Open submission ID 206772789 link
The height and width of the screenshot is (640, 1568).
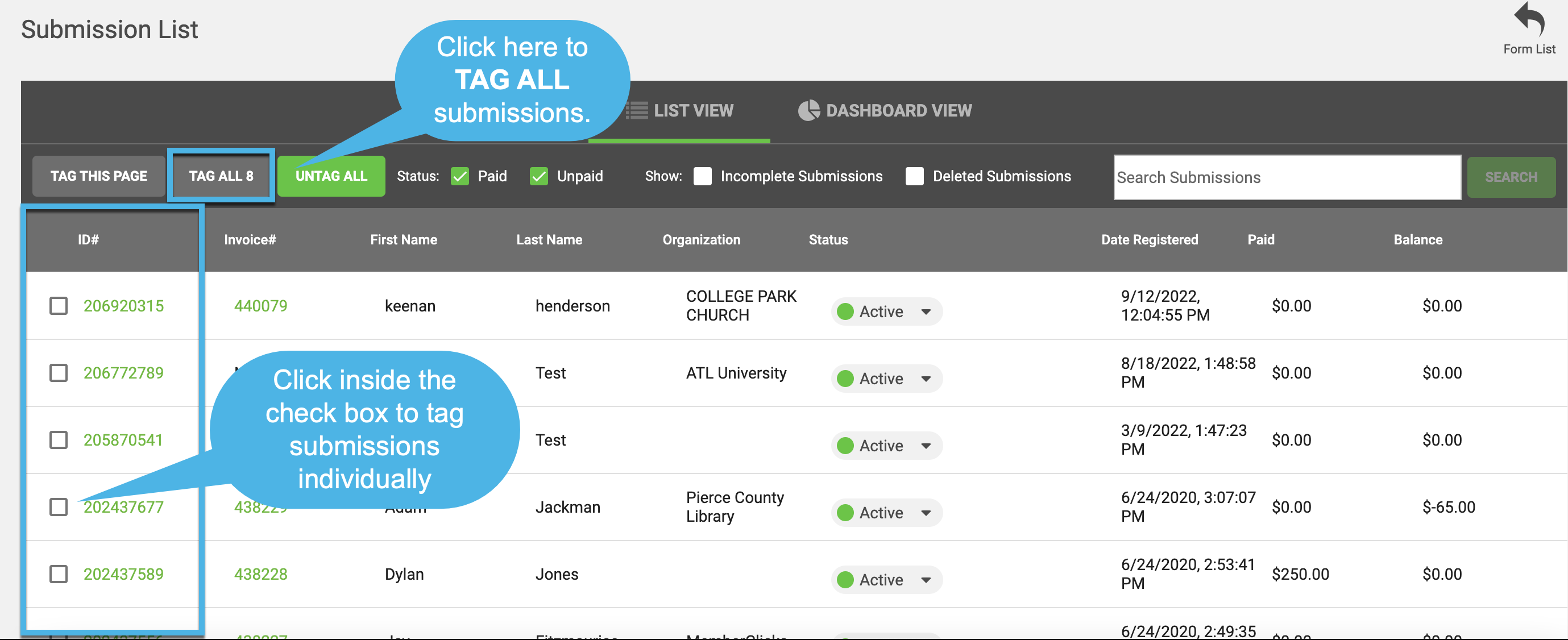coord(123,373)
